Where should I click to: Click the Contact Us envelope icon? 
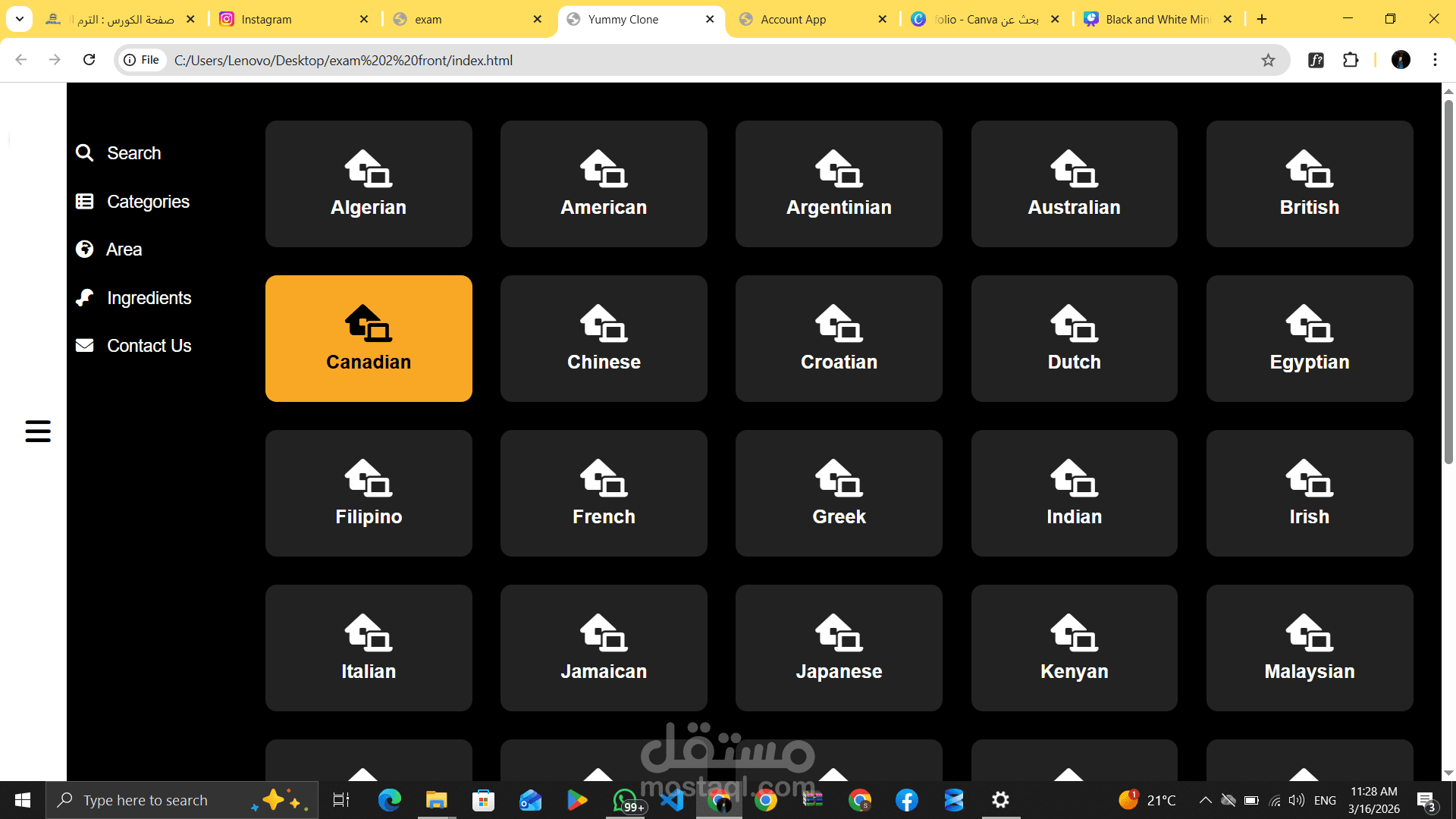[x=84, y=346]
